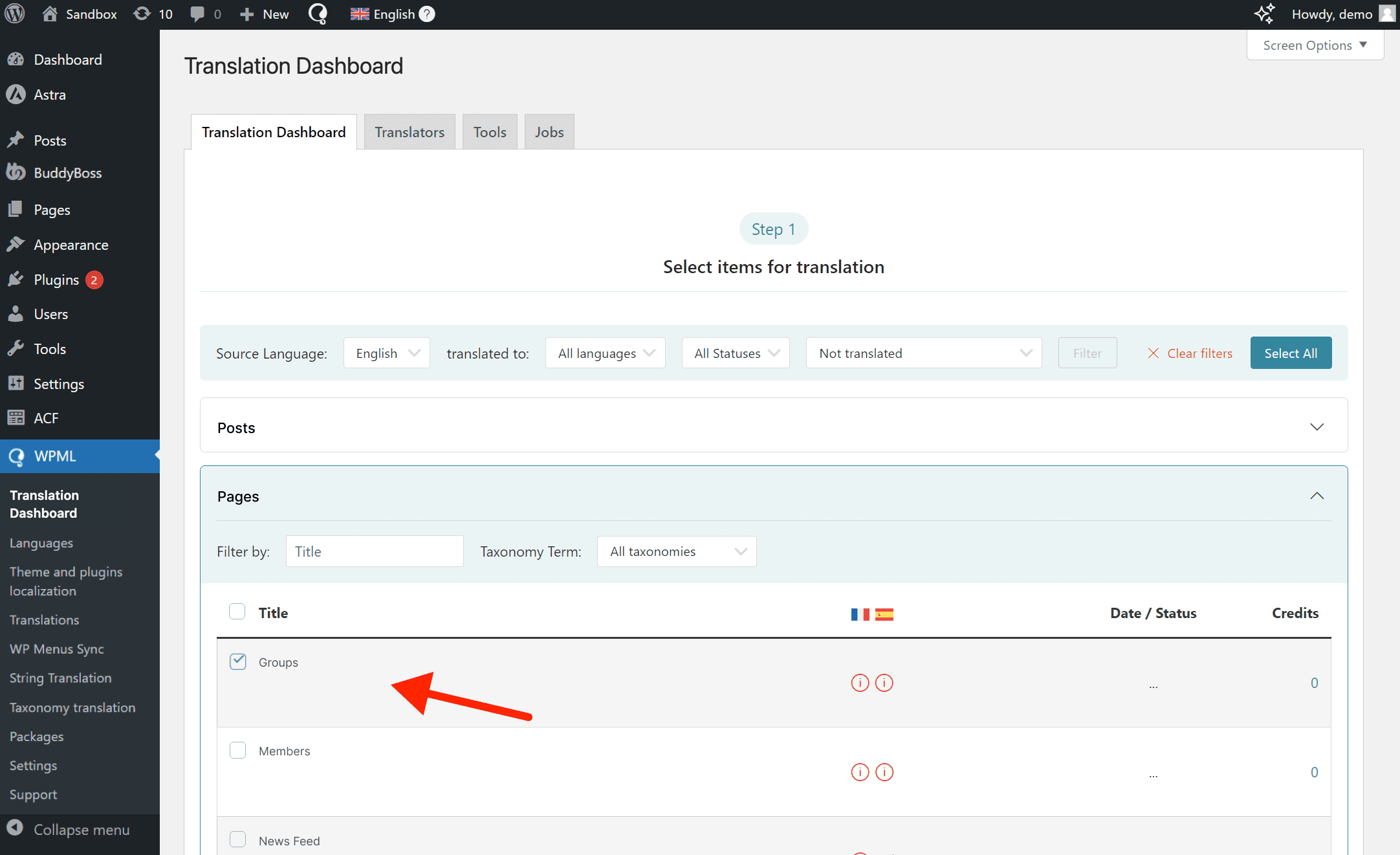
Task: Click the Groups credits value 0
Action: [x=1314, y=683]
